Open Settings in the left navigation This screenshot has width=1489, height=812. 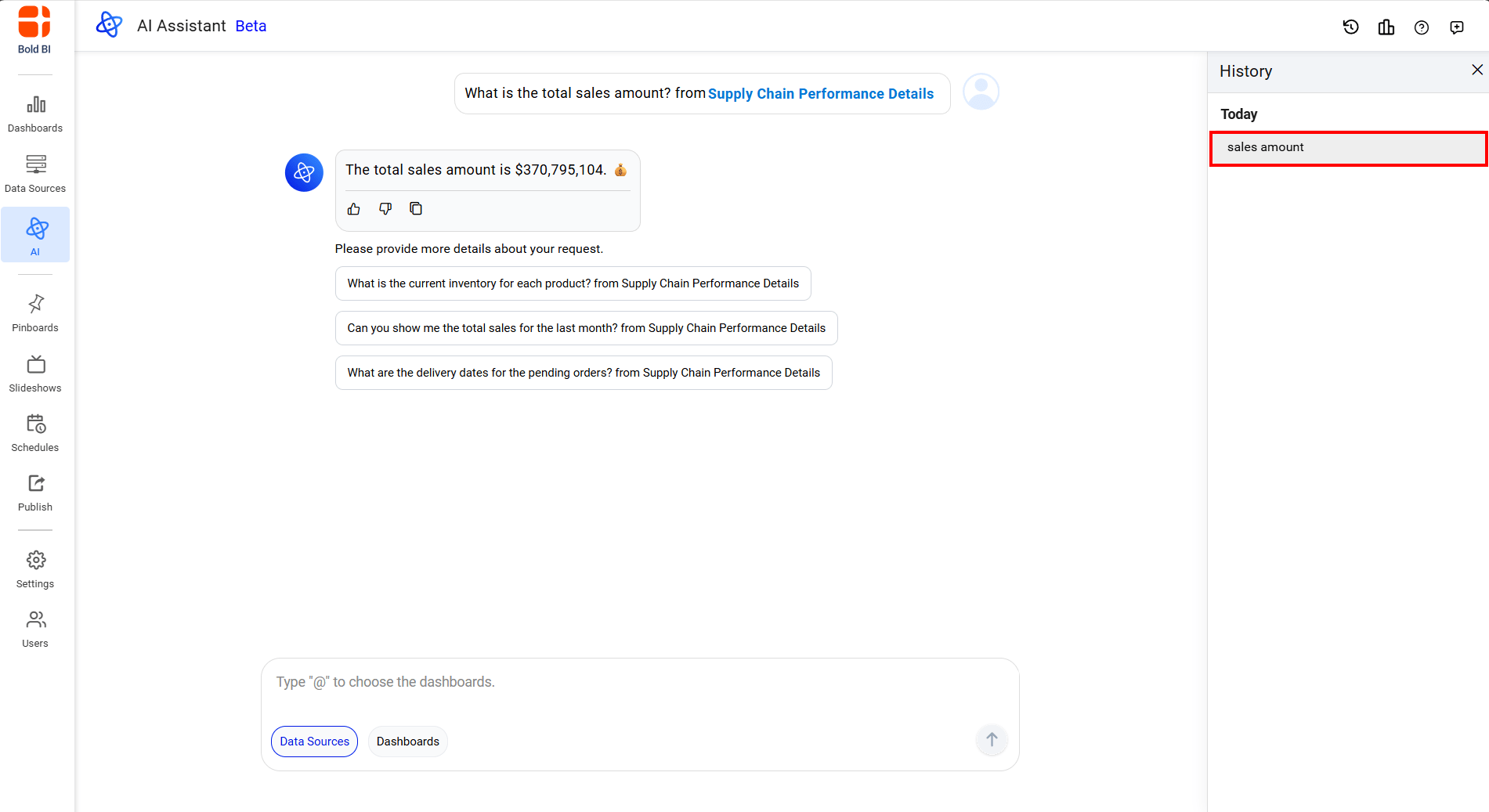point(35,569)
